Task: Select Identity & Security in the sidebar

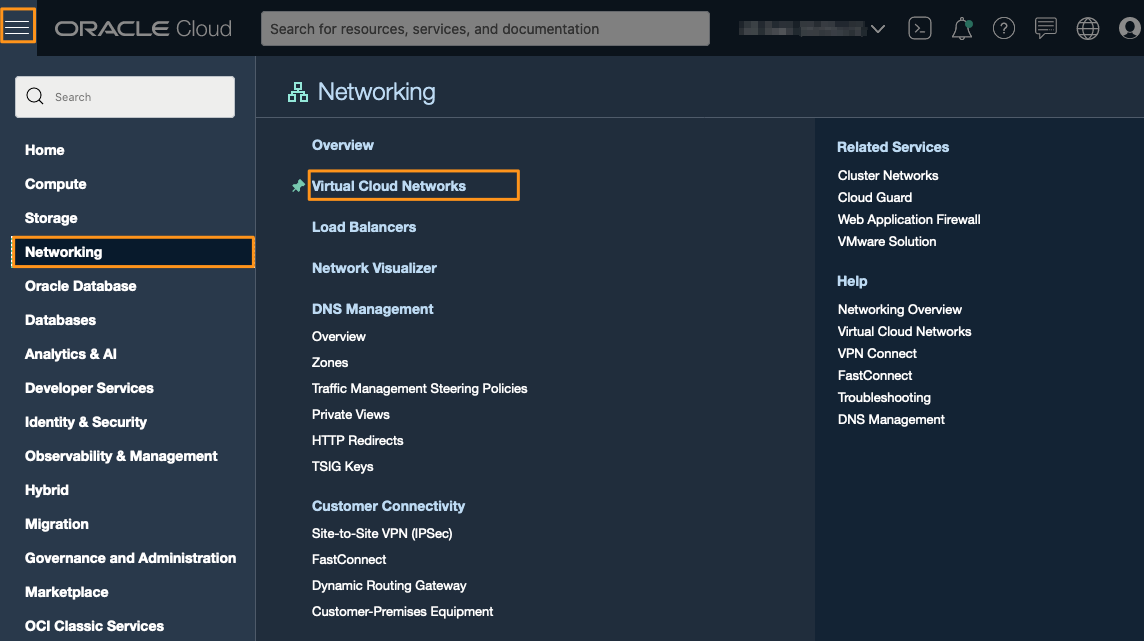Action: 86,422
